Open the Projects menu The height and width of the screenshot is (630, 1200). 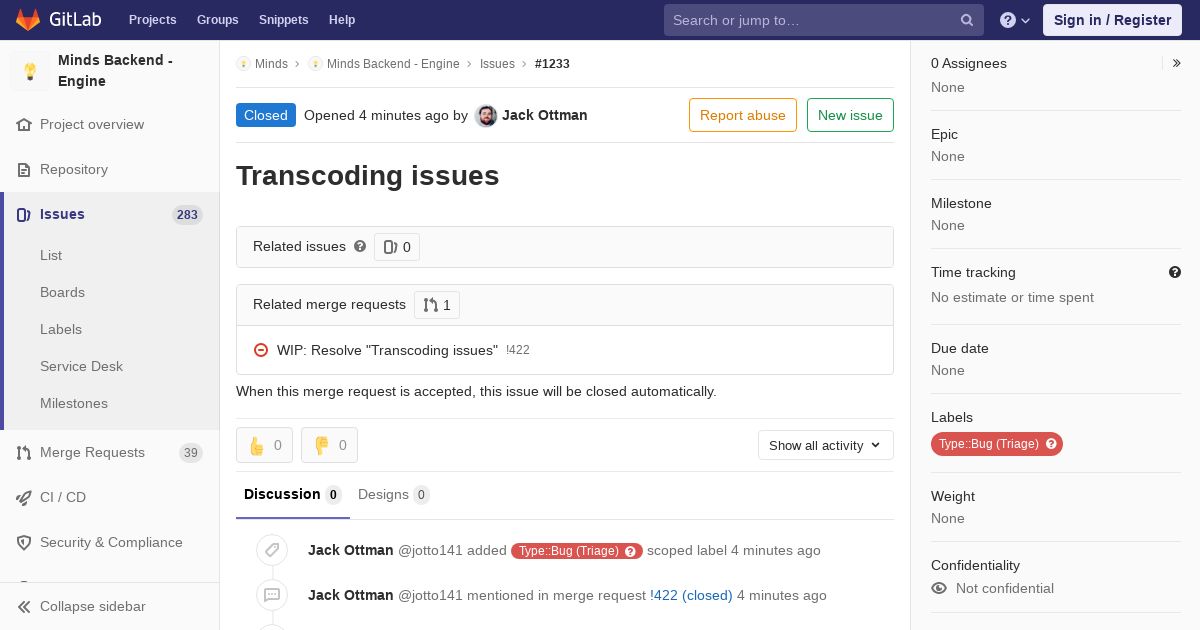coord(153,20)
